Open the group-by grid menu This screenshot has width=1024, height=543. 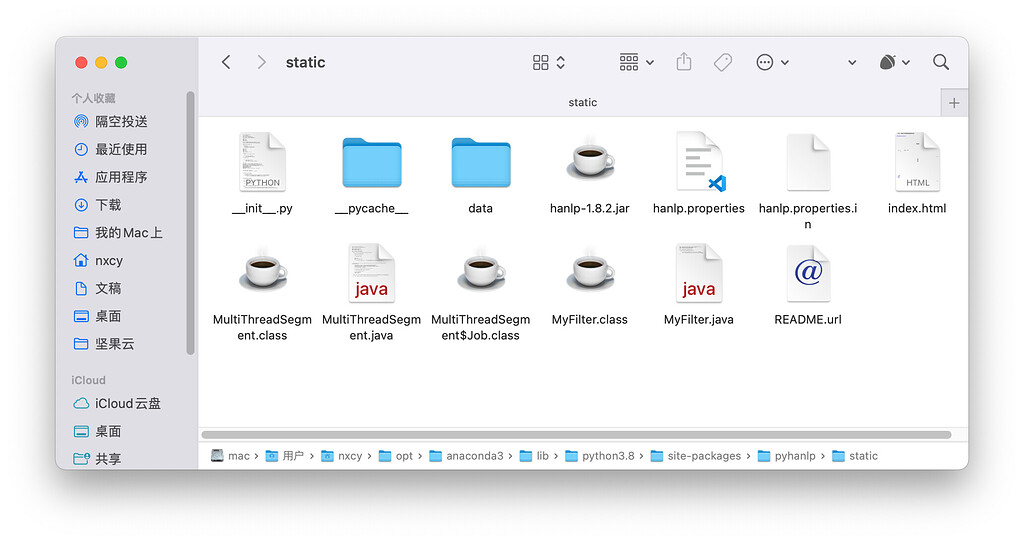point(636,62)
